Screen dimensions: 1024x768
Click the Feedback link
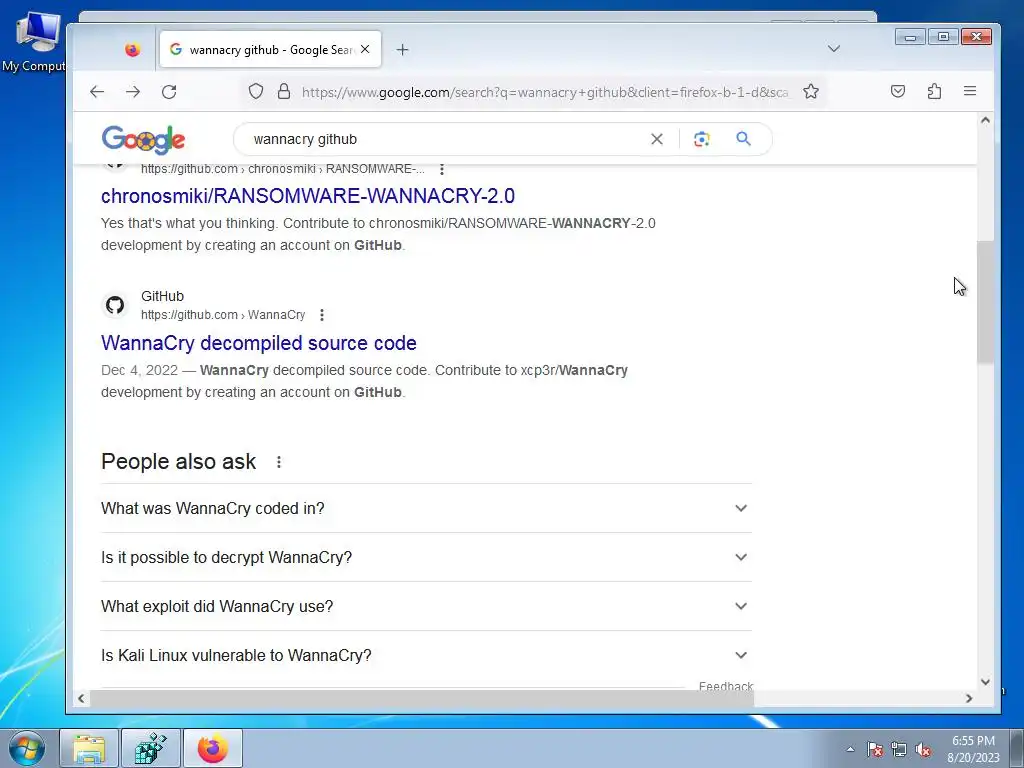coord(726,686)
